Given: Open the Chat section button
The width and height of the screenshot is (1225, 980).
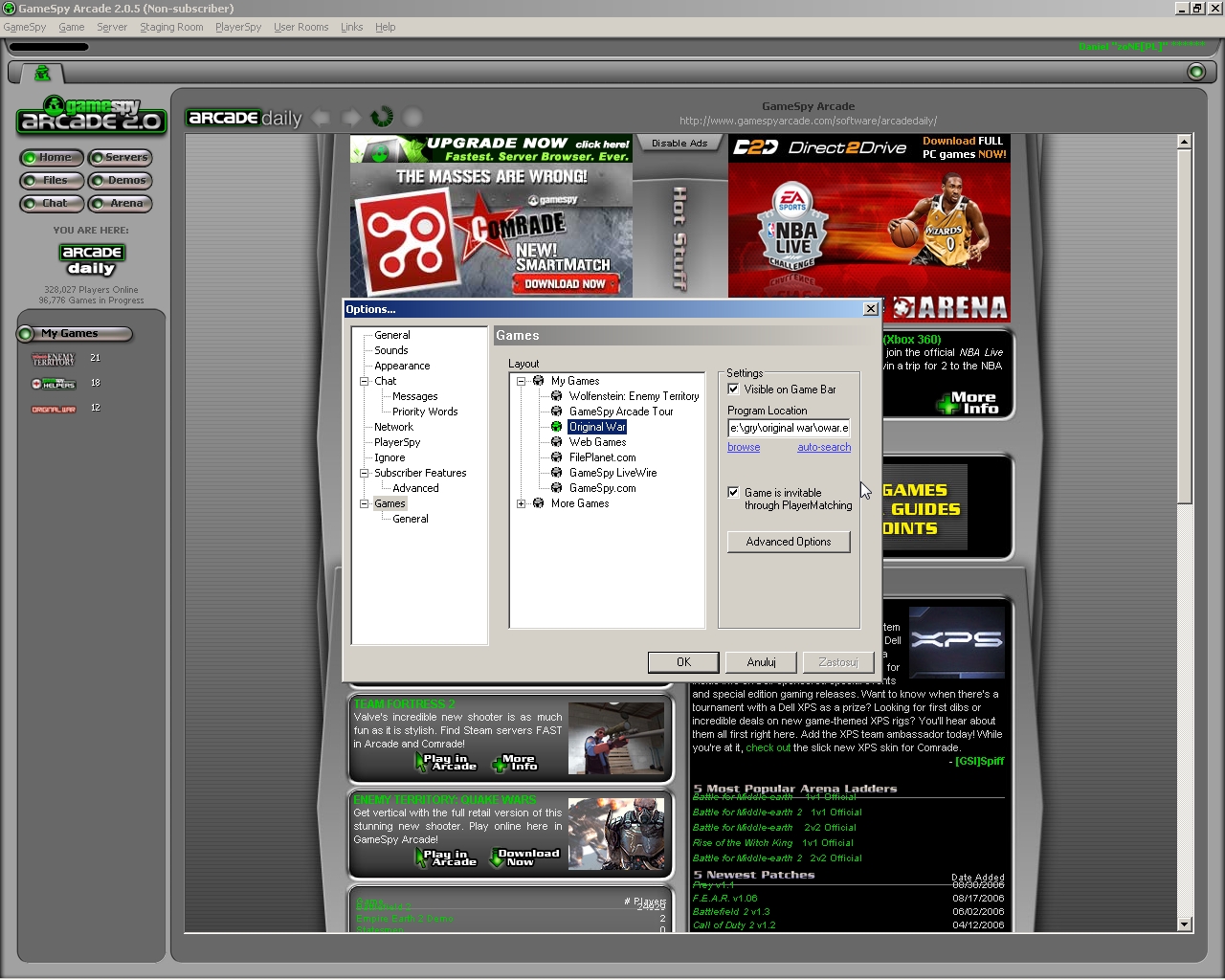Looking at the screenshot, I should [x=52, y=204].
